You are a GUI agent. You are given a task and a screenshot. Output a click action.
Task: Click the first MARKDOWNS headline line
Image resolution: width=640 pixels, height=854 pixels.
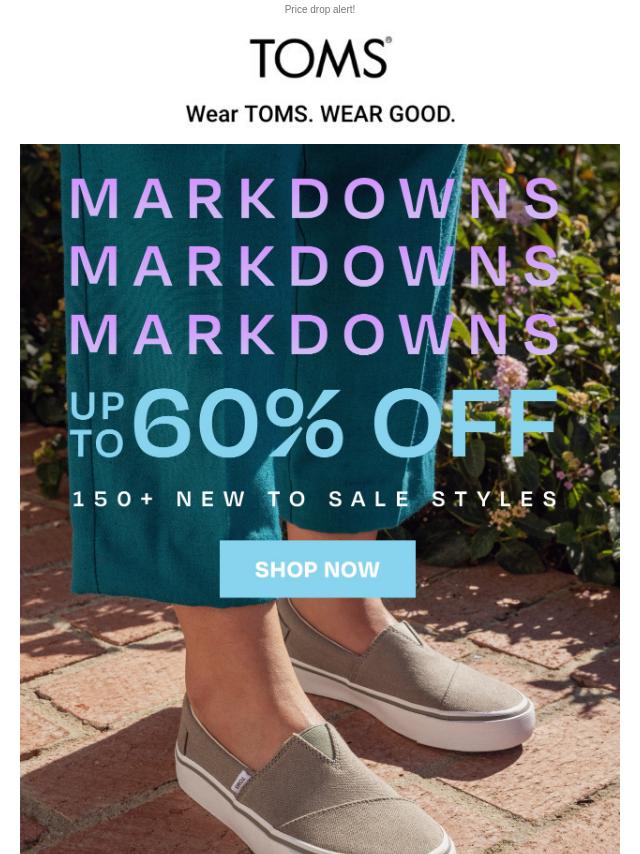314,198
